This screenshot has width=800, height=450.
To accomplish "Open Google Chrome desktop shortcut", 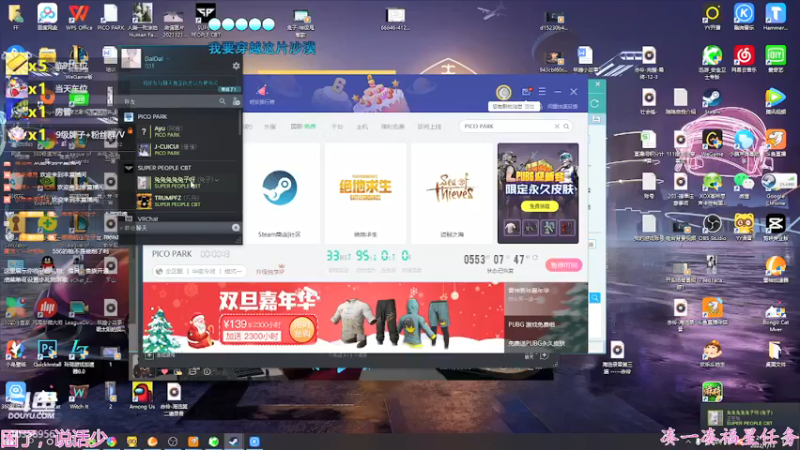I will (x=775, y=189).
